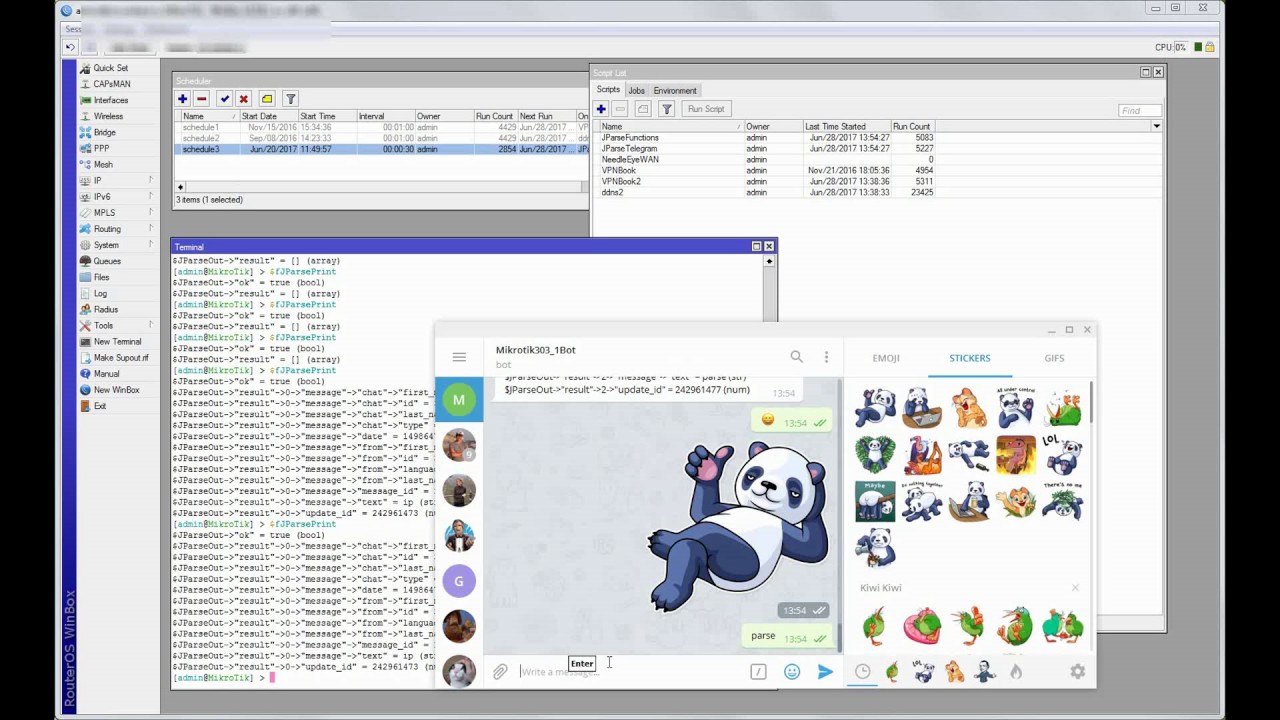
Task: Click the lock icon beside CPU indicator
Action: coord(1210,47)
